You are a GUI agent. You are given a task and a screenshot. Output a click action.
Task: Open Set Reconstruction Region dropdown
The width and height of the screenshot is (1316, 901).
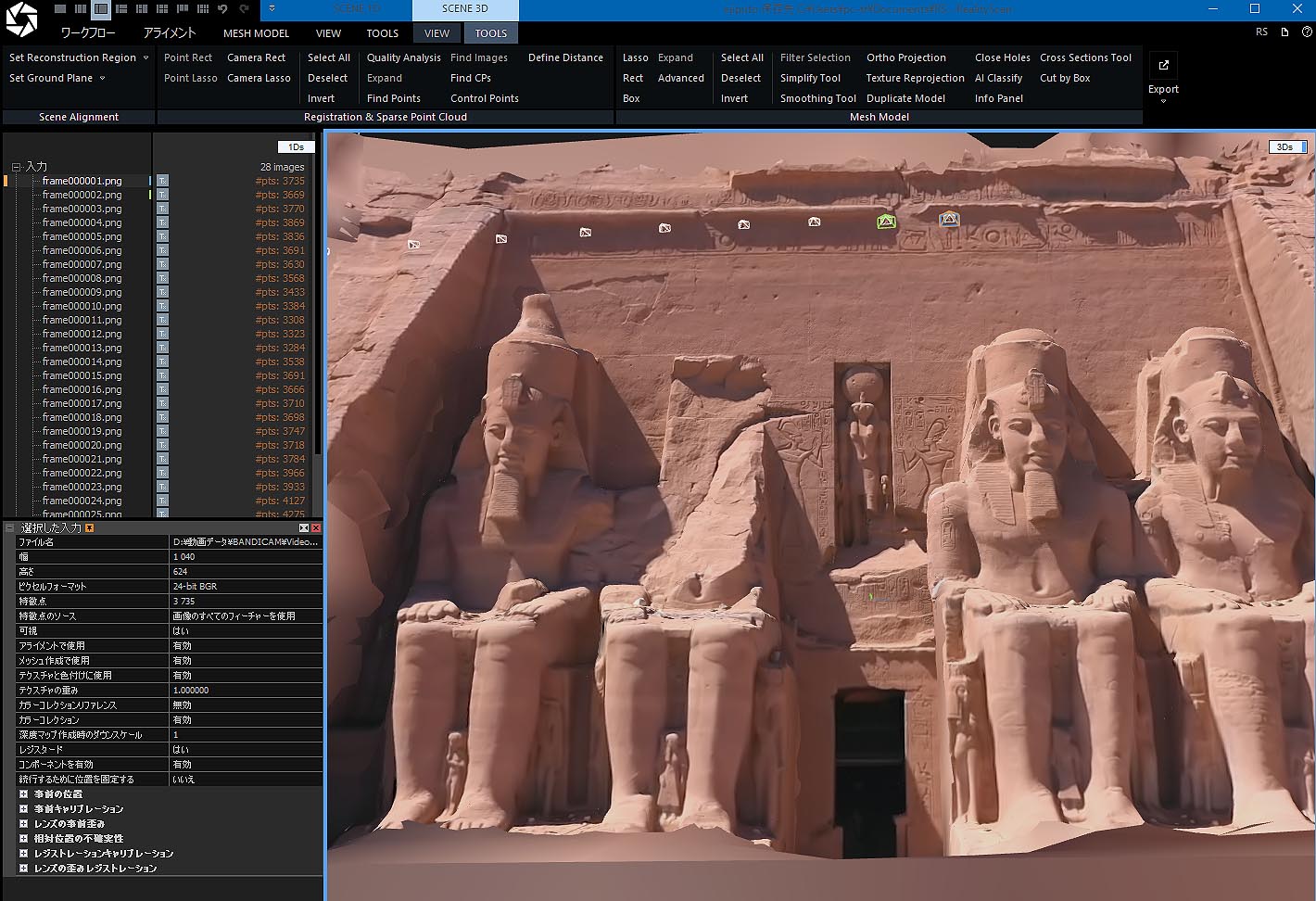pyautogui.click(x=146, y=57)
